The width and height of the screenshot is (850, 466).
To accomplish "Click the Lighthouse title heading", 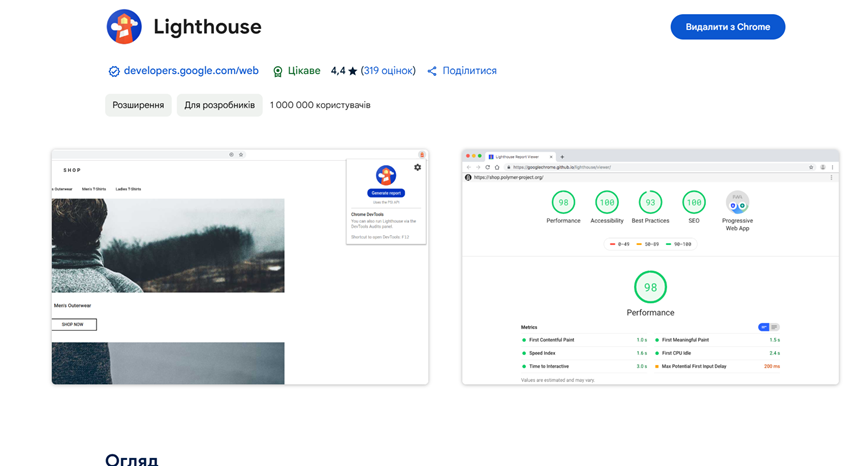I will click(x=207, y=27).
